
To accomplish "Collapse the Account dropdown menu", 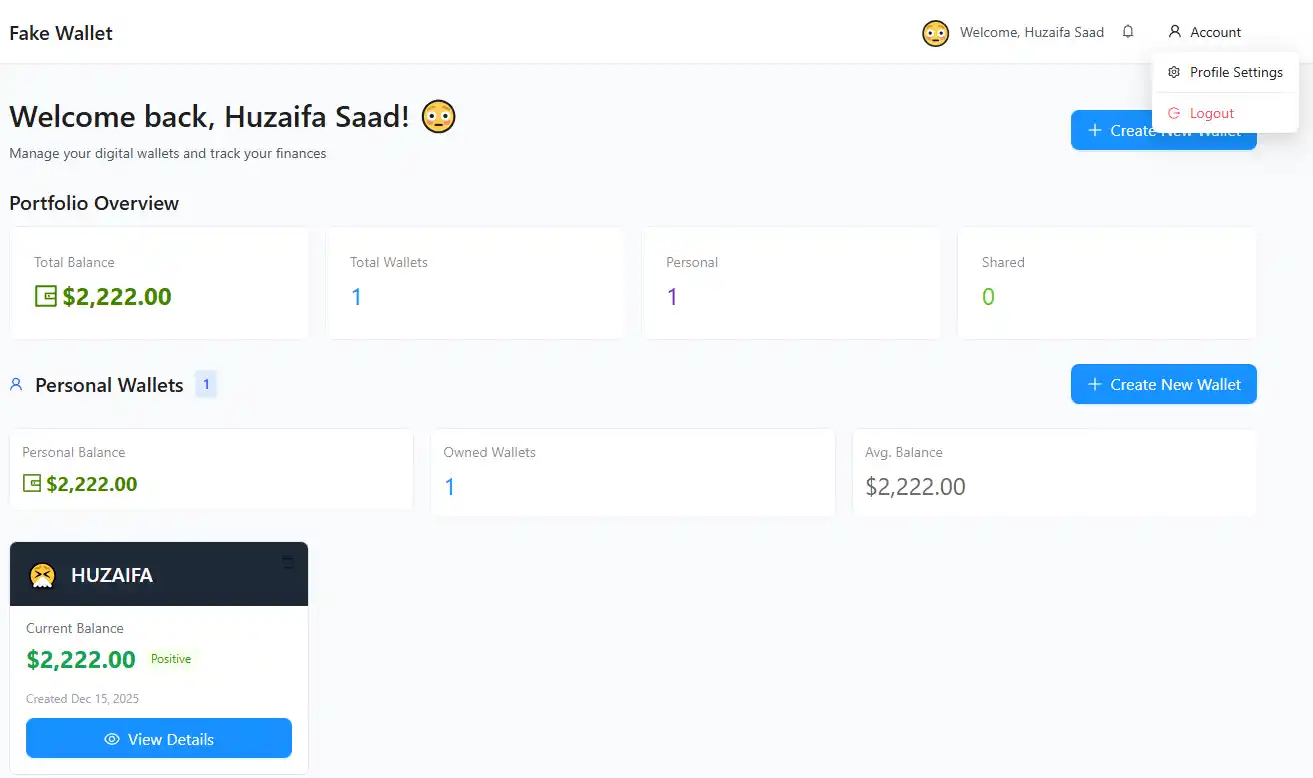I will [x=1205, y=32].
